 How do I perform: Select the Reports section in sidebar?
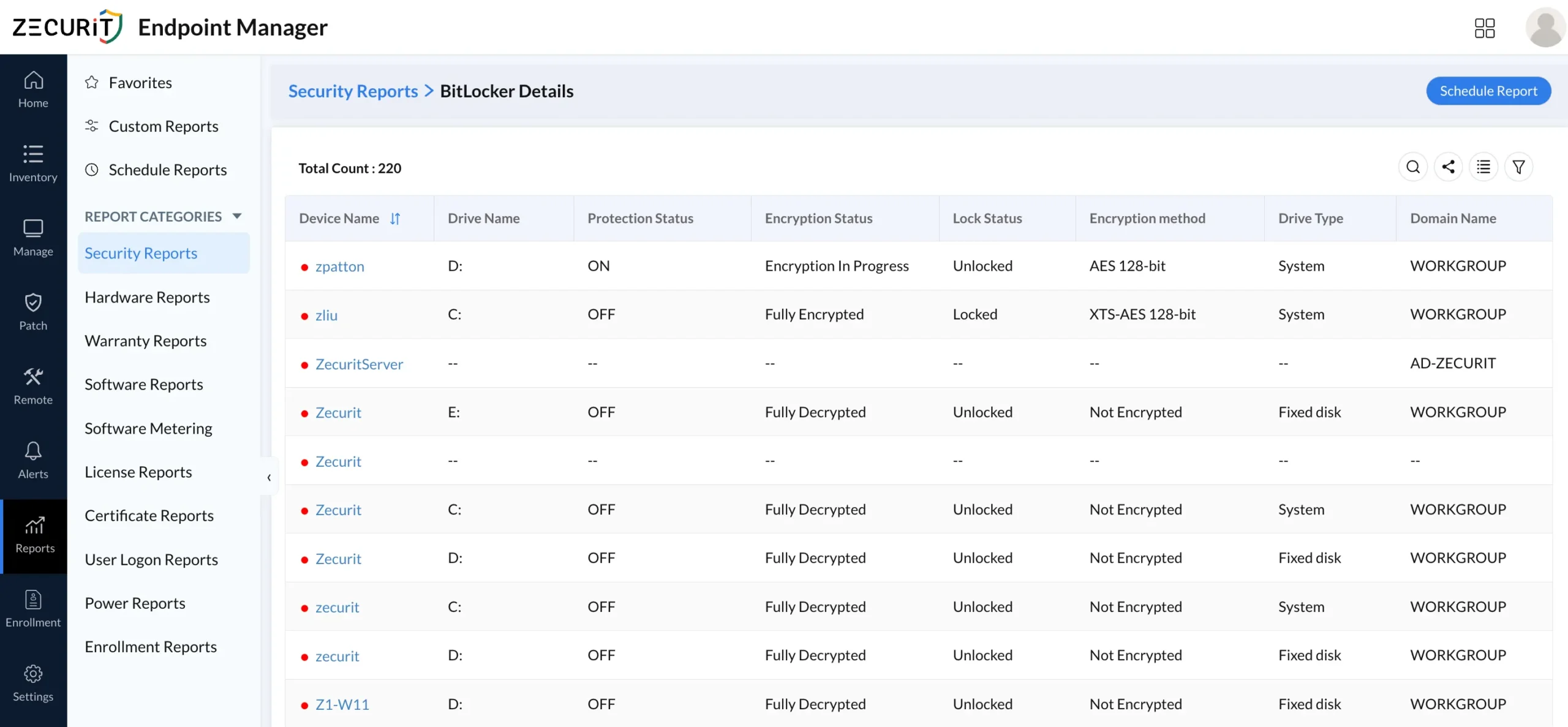(x=34, y=535)
